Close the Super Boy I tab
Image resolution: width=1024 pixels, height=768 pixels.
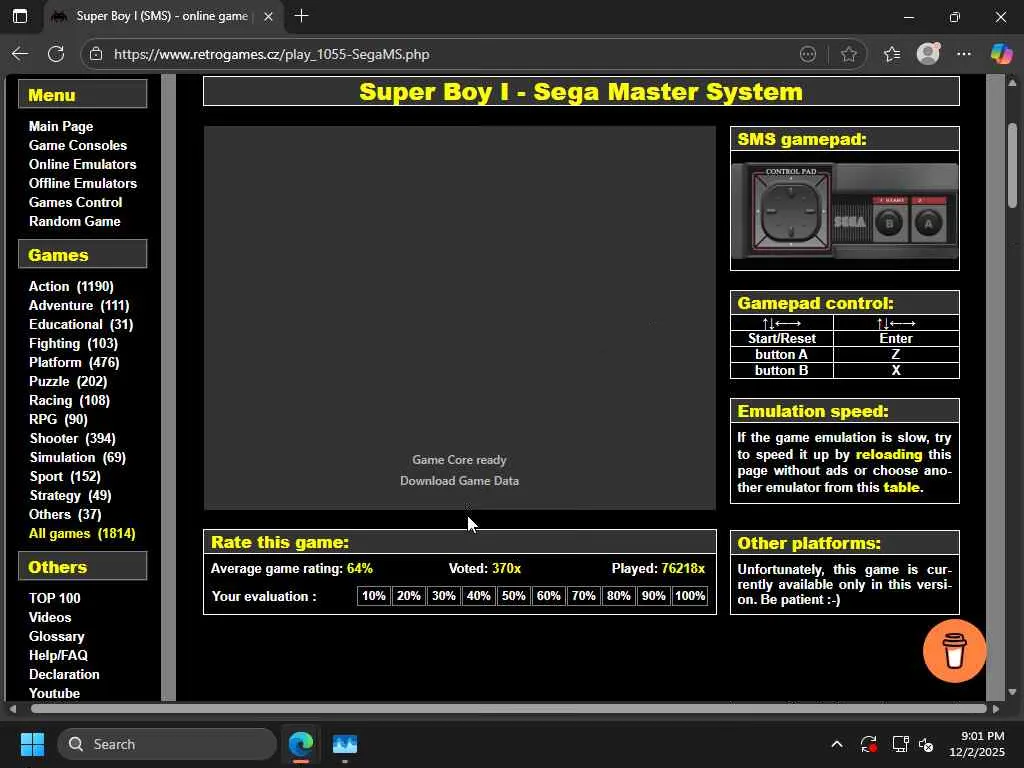(268, 17)
